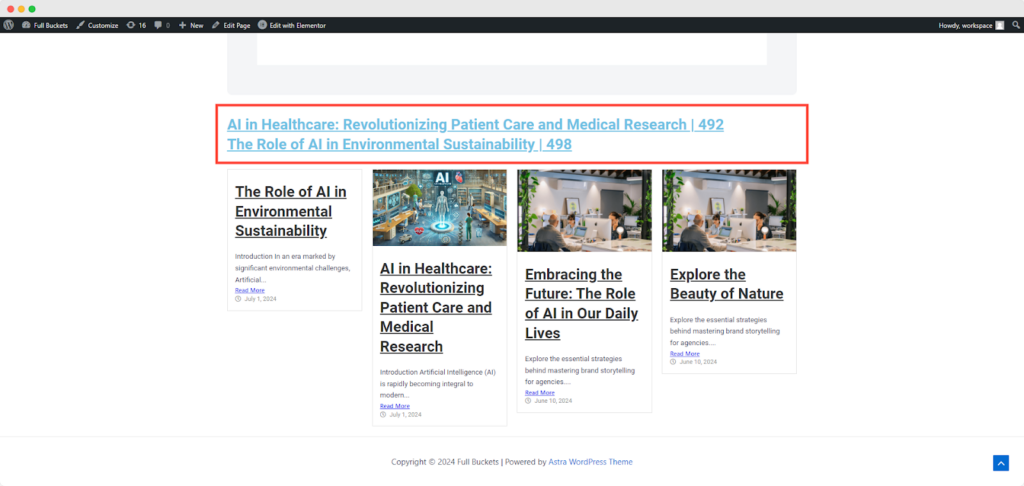The image size is (1024, 486).
Task: Click the dashboard gauge icon beside Full Buckets
Action: click(x=26, y=25)
